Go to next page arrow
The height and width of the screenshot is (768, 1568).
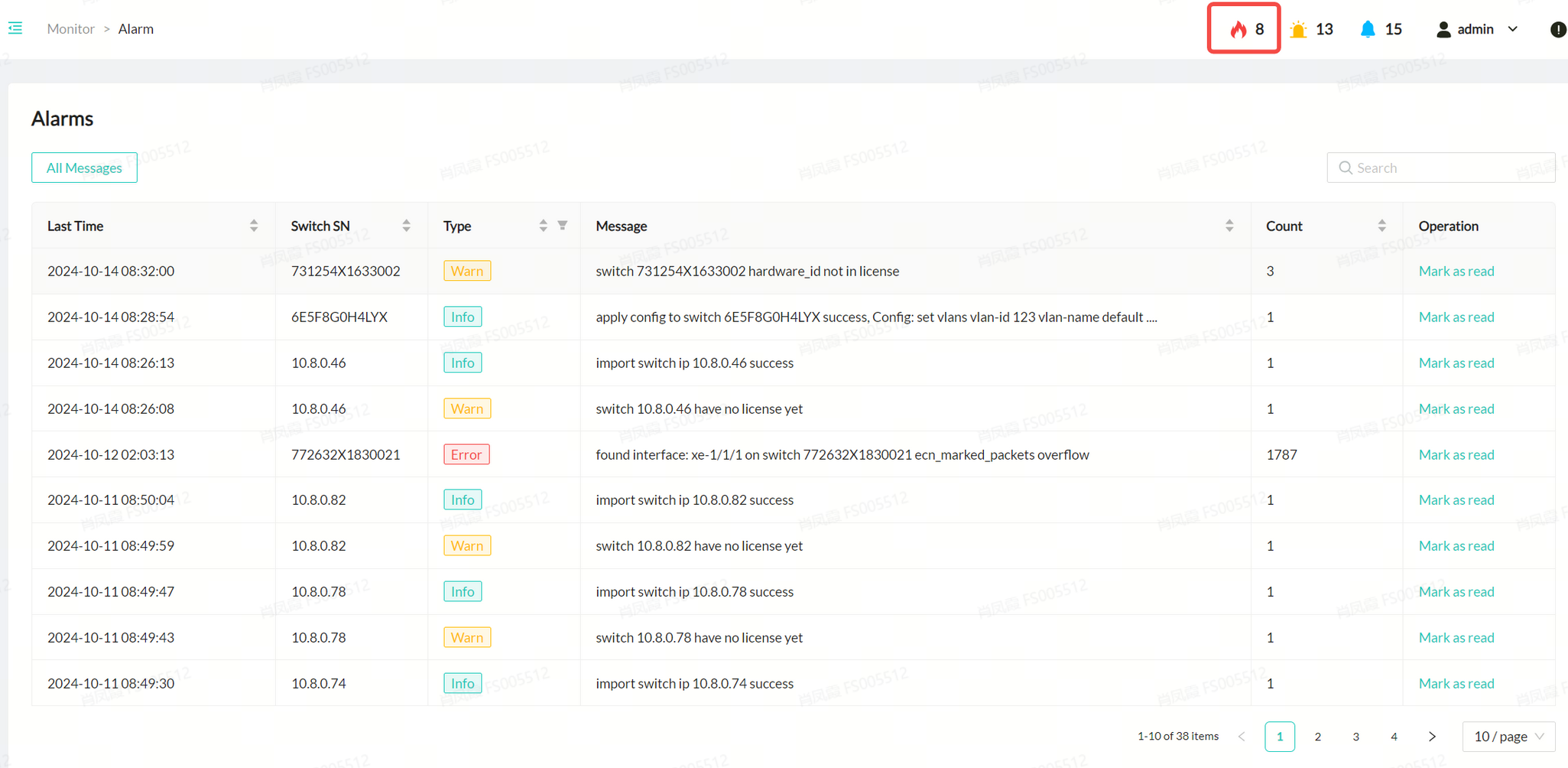[1432, 737]
